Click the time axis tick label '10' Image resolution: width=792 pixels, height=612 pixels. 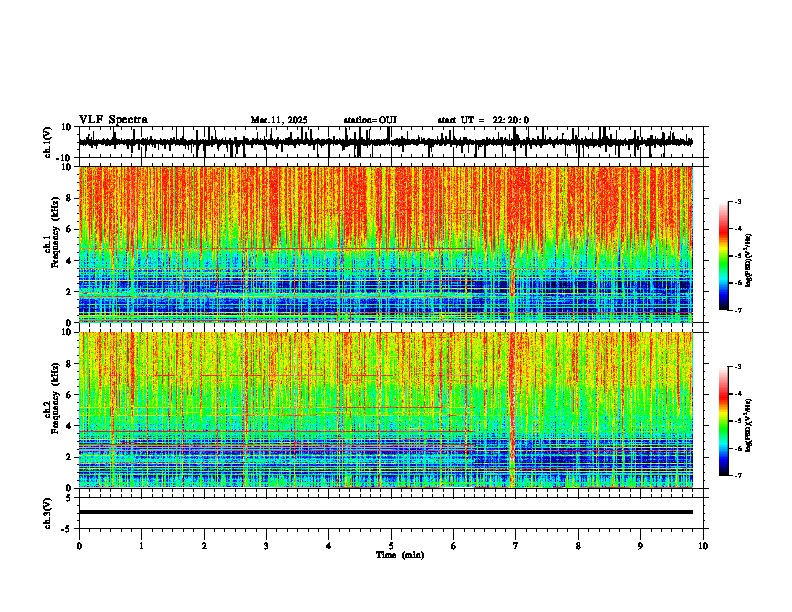pos(703,546)
